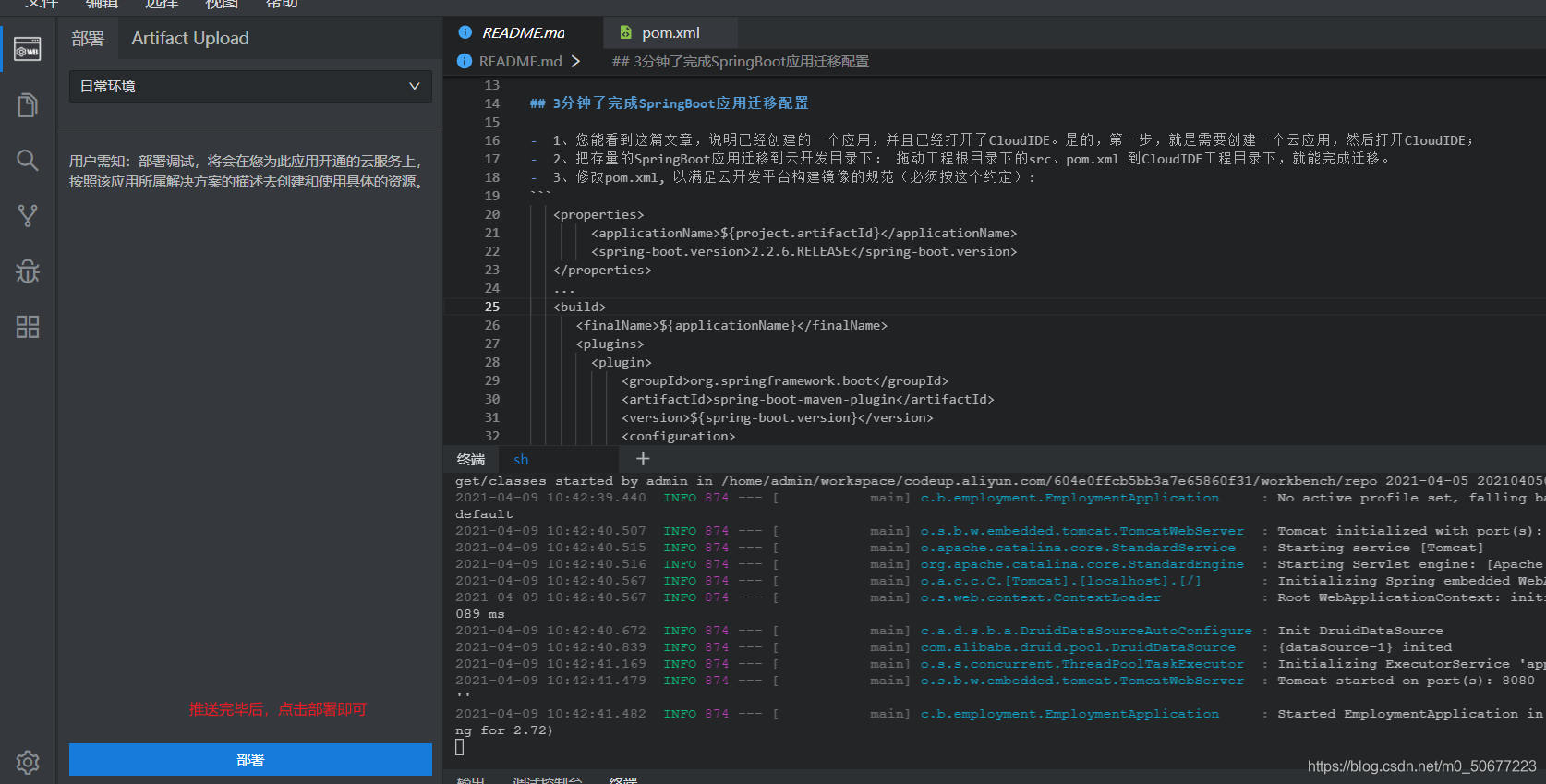This screenshot has width=1546, height=784.
Task: Switch to the README.md editor tab
Action: (x=523, y=32)
